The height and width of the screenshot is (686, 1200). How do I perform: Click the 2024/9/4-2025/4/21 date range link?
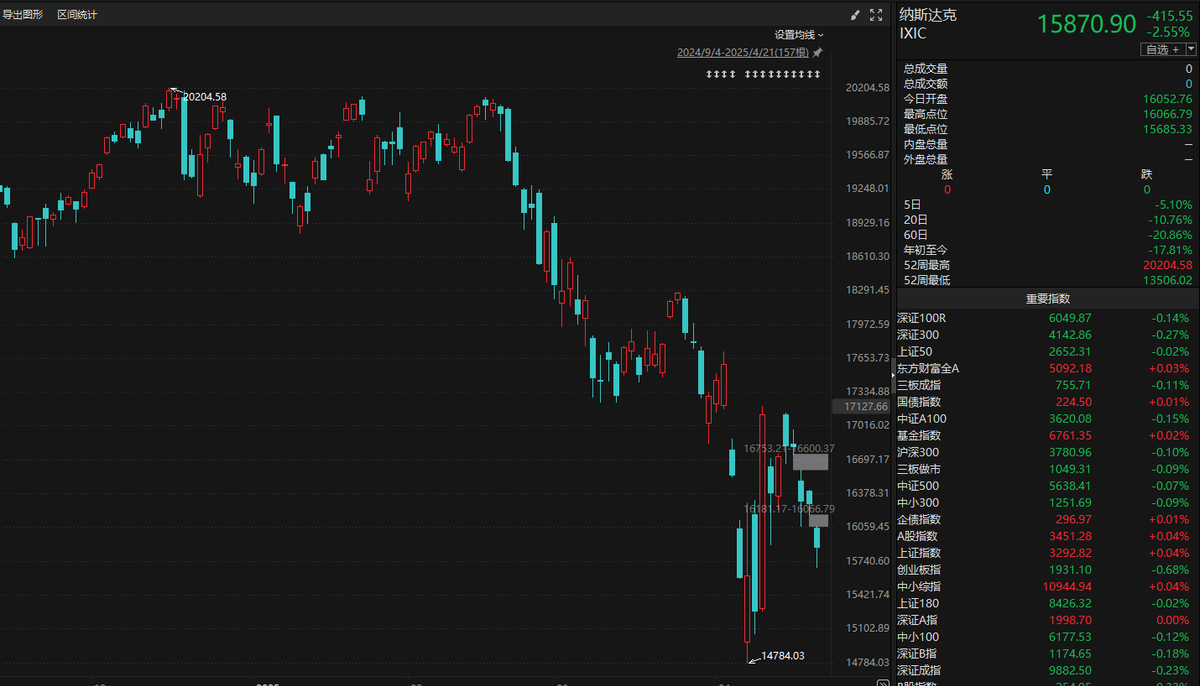pos(742,53)
